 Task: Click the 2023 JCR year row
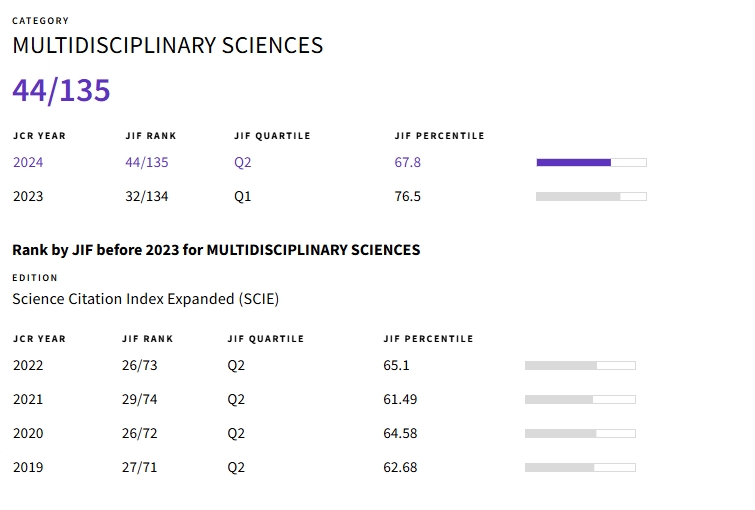[28, 196]
